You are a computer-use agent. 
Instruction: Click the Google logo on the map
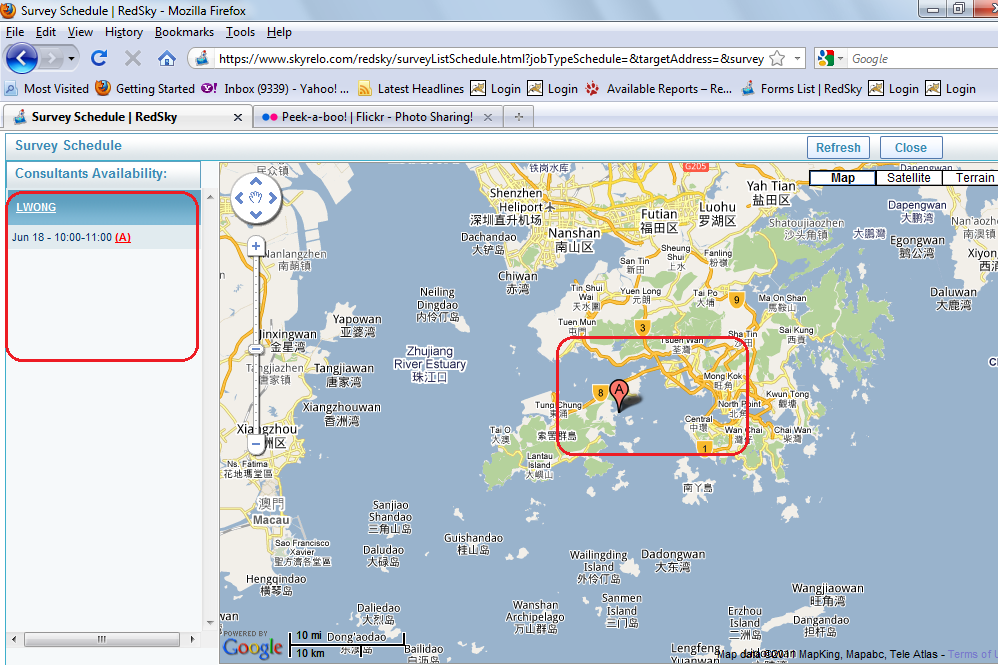click(x=252, y=647)
